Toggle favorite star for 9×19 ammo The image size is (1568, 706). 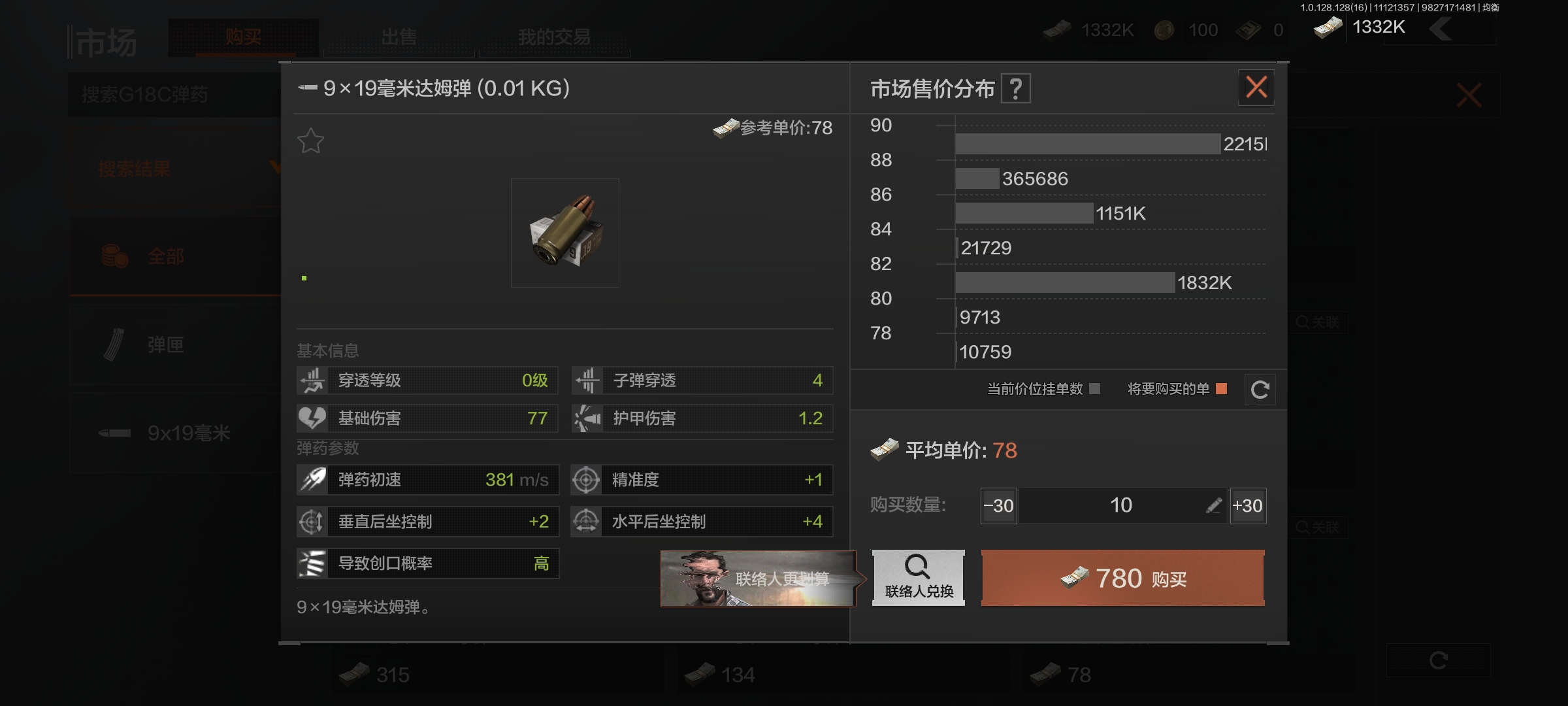pyautogui.click(x=310, y=141)
